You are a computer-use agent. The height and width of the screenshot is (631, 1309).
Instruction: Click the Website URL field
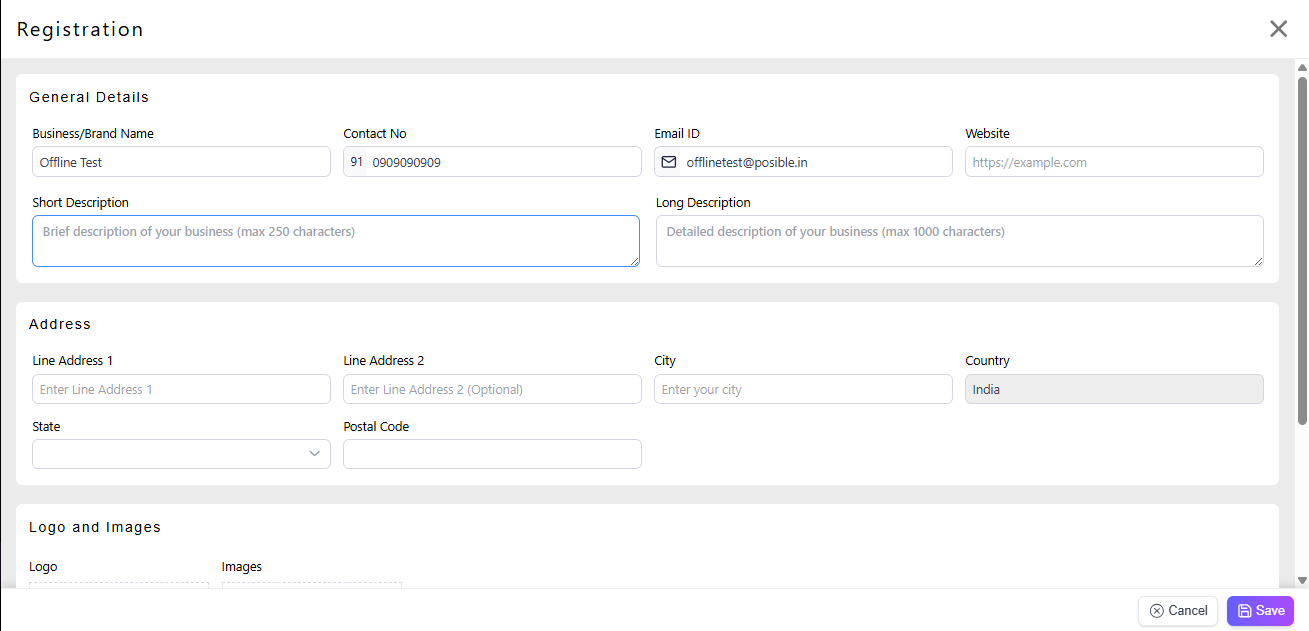[x=1114, y=162]
